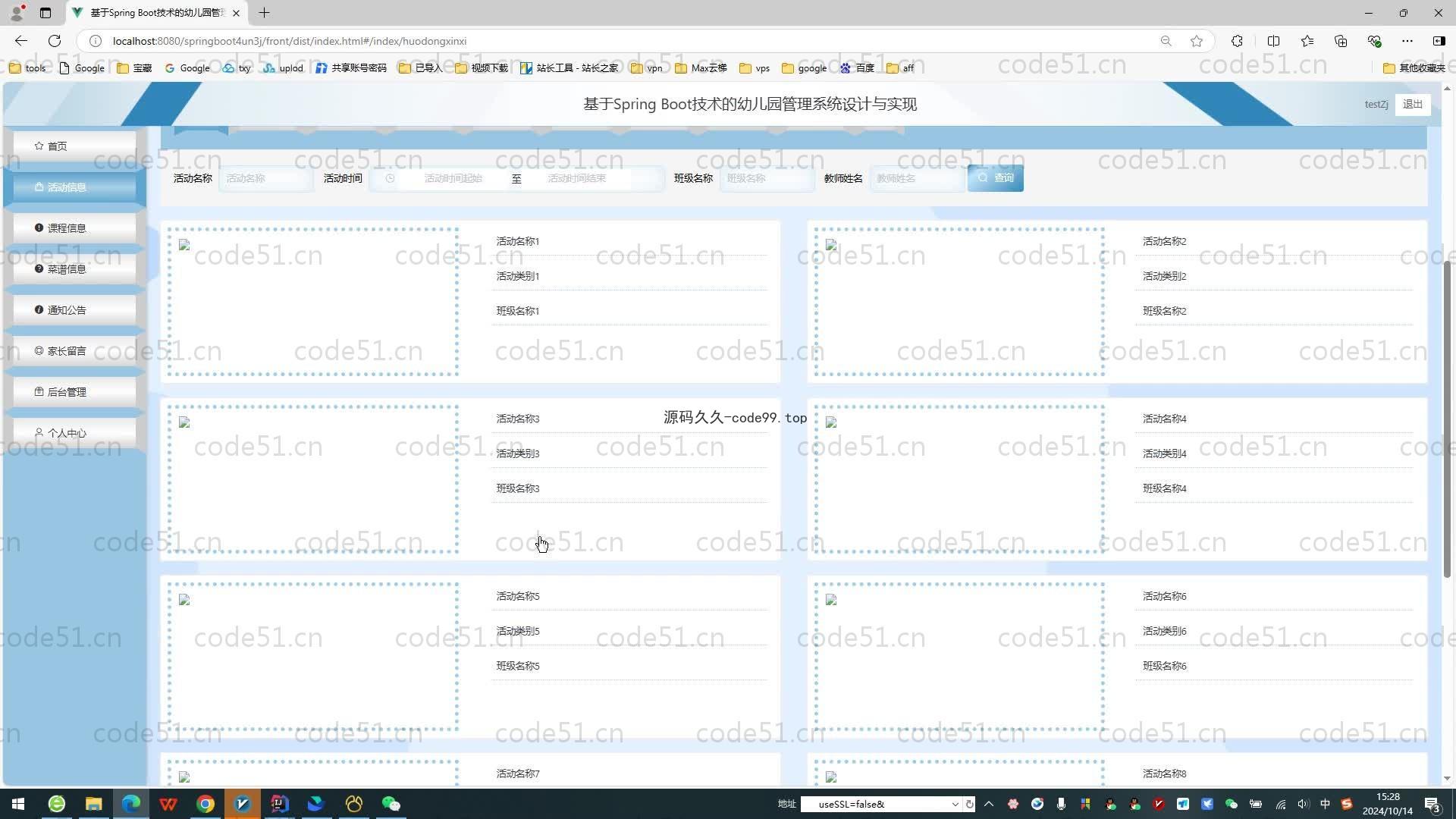Open a new browser tab
The width and height of the screenshot is (1456, 819).
tap(264, 13)
